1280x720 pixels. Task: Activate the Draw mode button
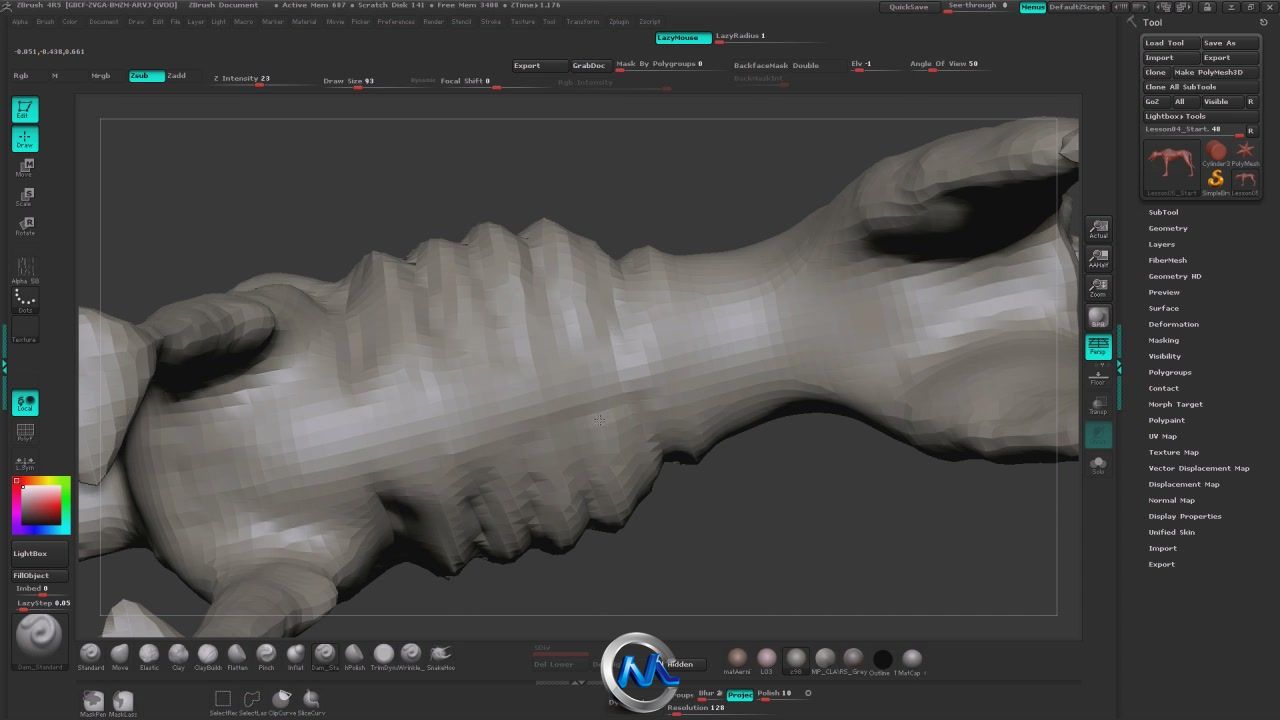point(25,139)
